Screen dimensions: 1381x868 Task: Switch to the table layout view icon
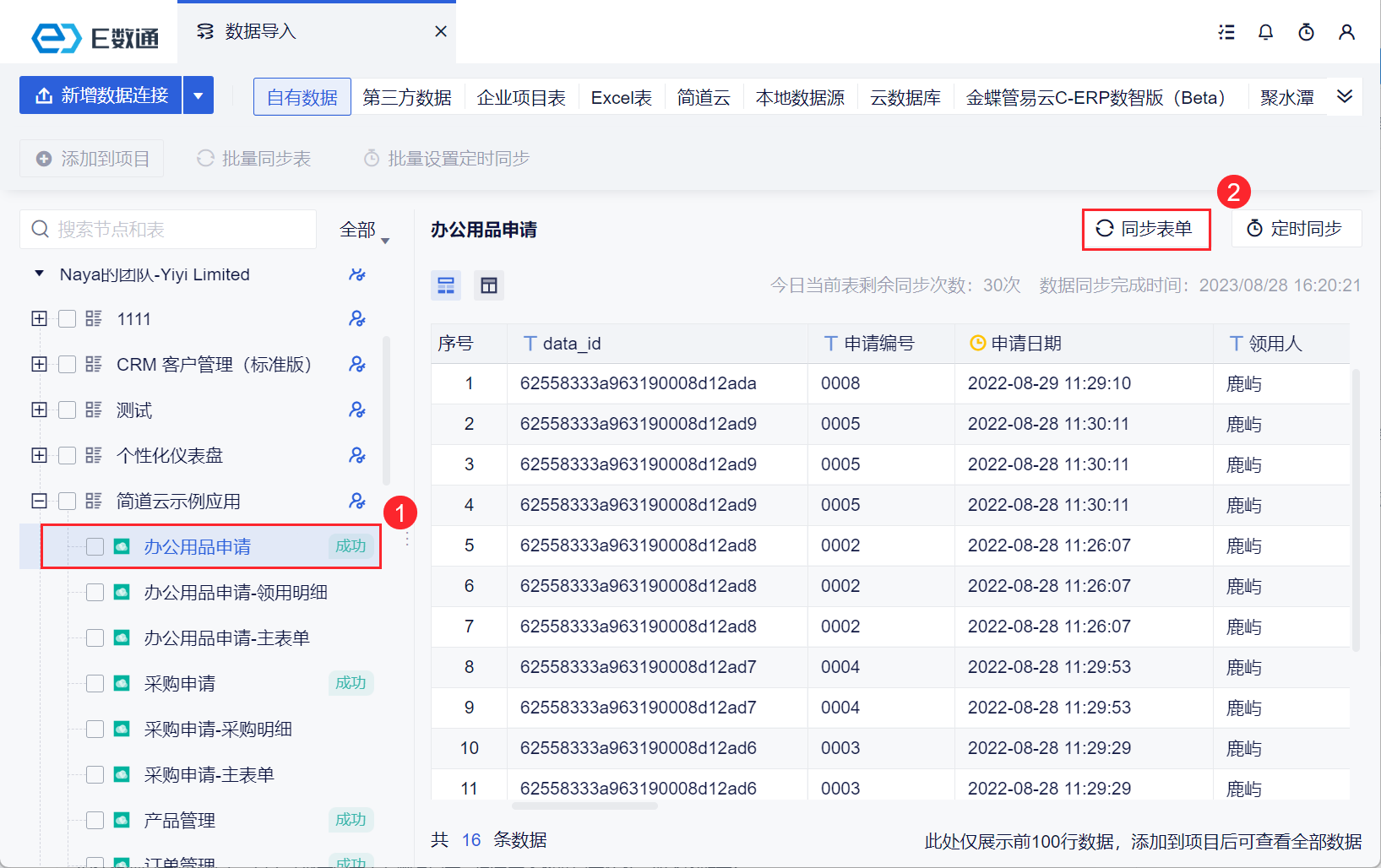[x=489, y=285]
